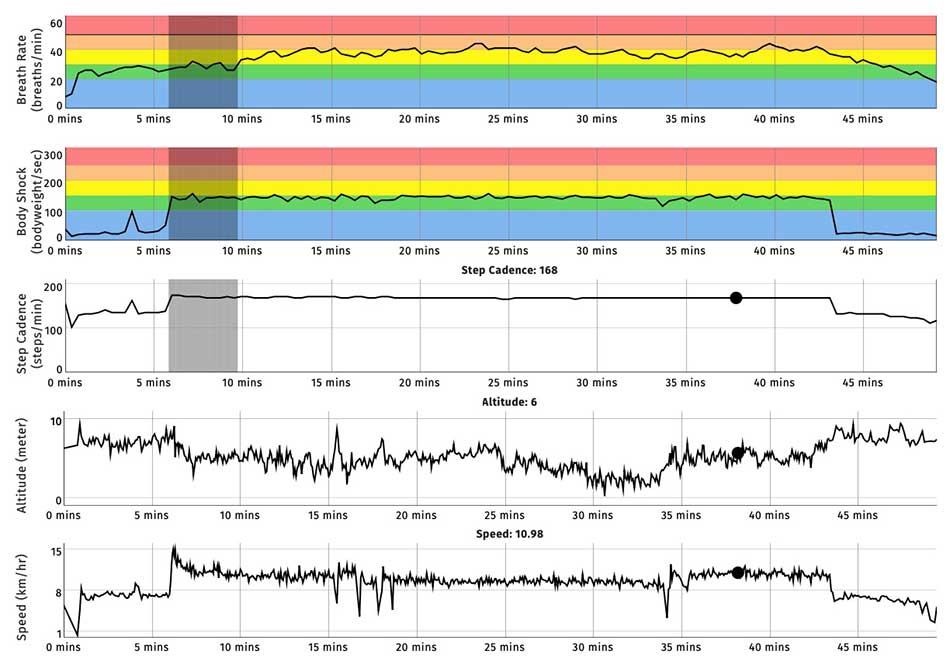Select the shaded time range in Breath Rate chart
This screenshot has height=661, width=950.
click(203, 62)
